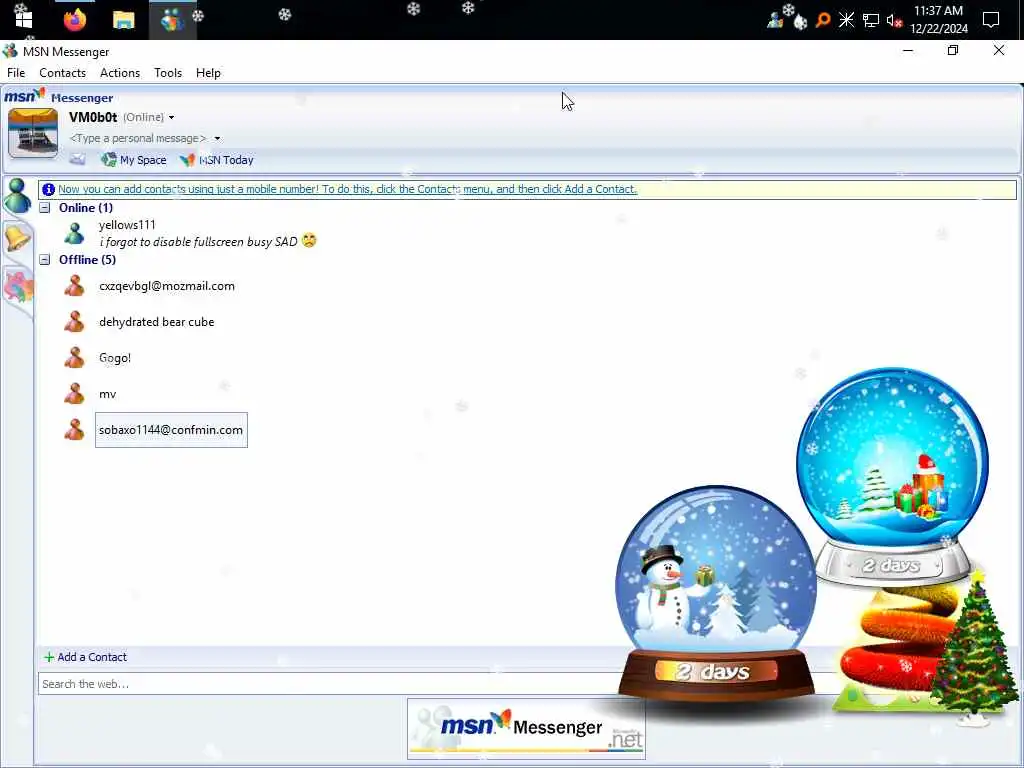Click the muted volume tray icon

point(894,20)
